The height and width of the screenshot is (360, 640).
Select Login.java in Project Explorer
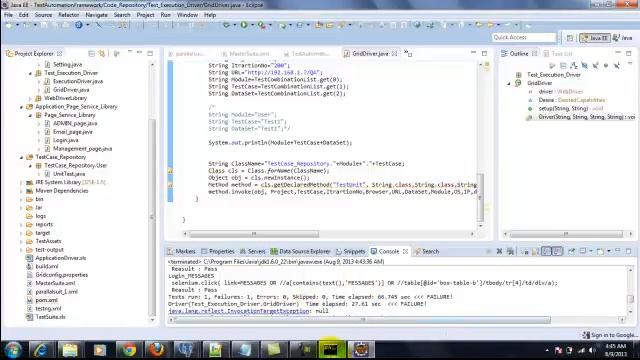tap(65, 140)
